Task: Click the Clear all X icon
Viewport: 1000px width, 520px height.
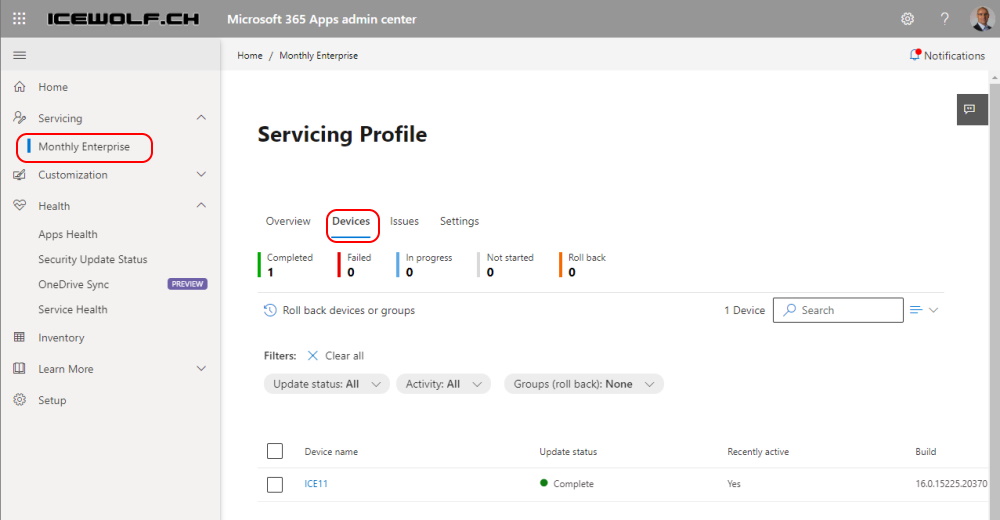Action: 312,355
